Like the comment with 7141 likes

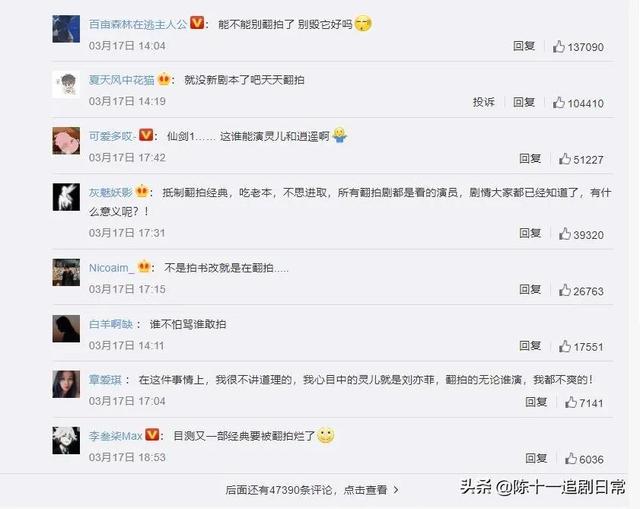(584, 403)
